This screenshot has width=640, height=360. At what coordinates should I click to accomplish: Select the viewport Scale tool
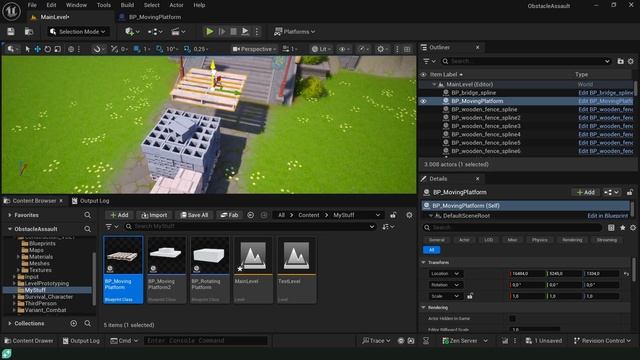point(58,49)
